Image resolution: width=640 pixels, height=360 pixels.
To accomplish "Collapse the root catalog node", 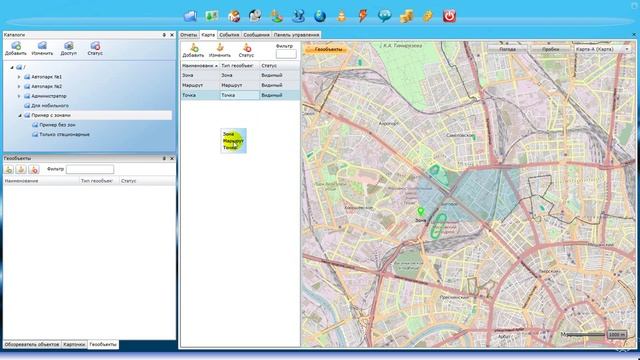I will pyautogui.click(x=12, y=67).
